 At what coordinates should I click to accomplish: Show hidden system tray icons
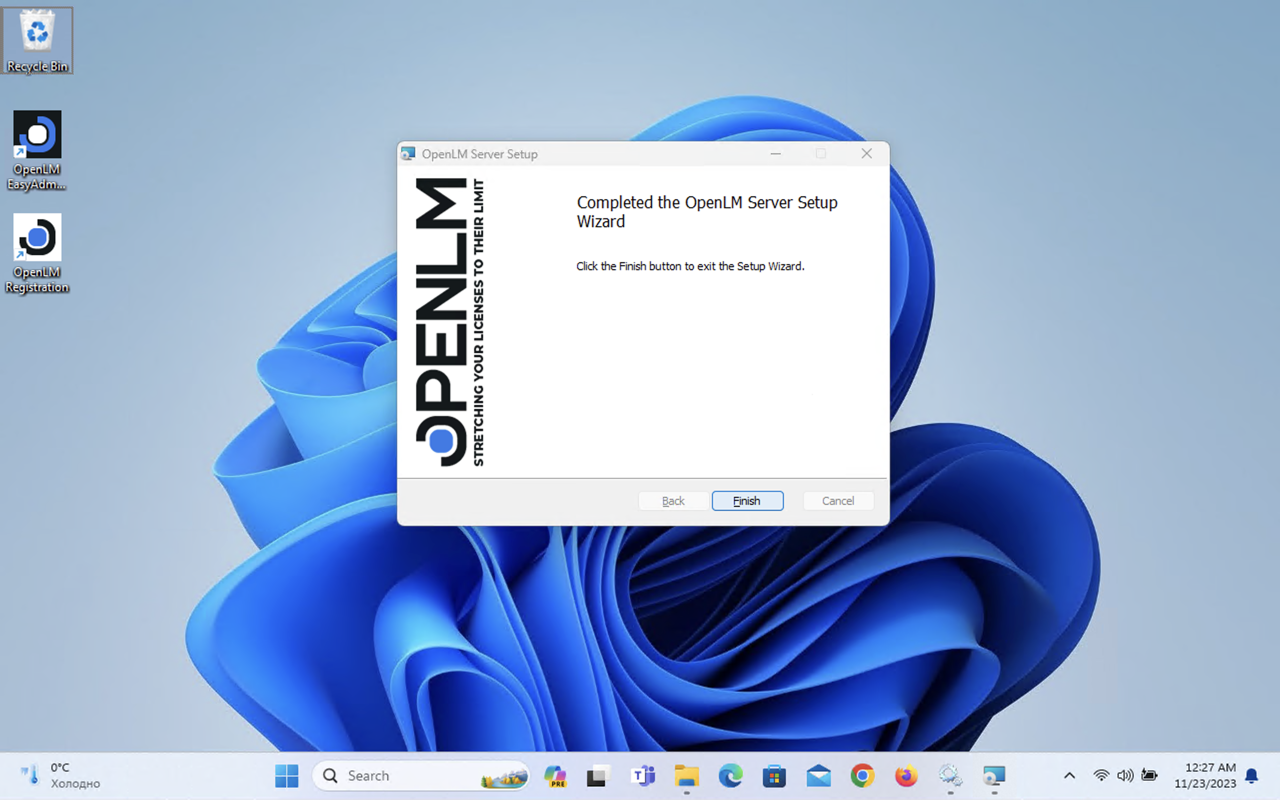(1069, 776)
